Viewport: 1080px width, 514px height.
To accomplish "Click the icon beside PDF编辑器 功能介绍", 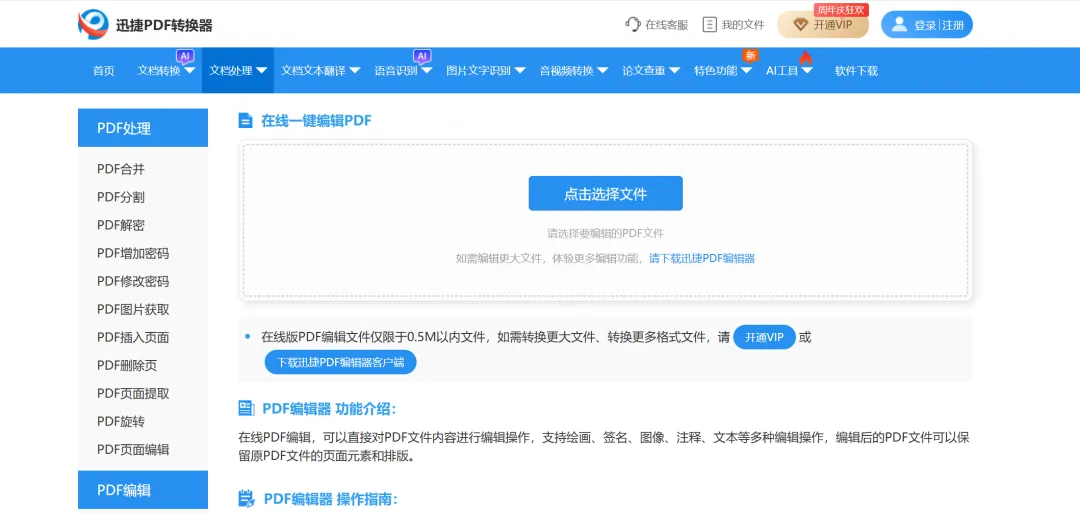I will (246, 409).
